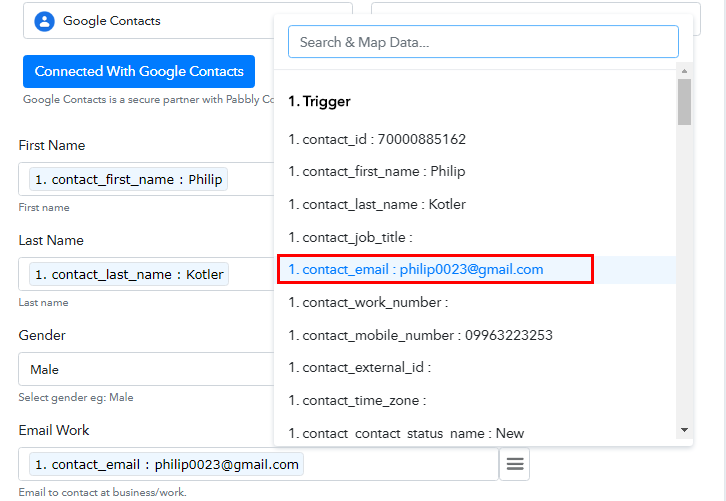Click the First Name input field
Screen dimensions: 726x501
coord(146,179)
